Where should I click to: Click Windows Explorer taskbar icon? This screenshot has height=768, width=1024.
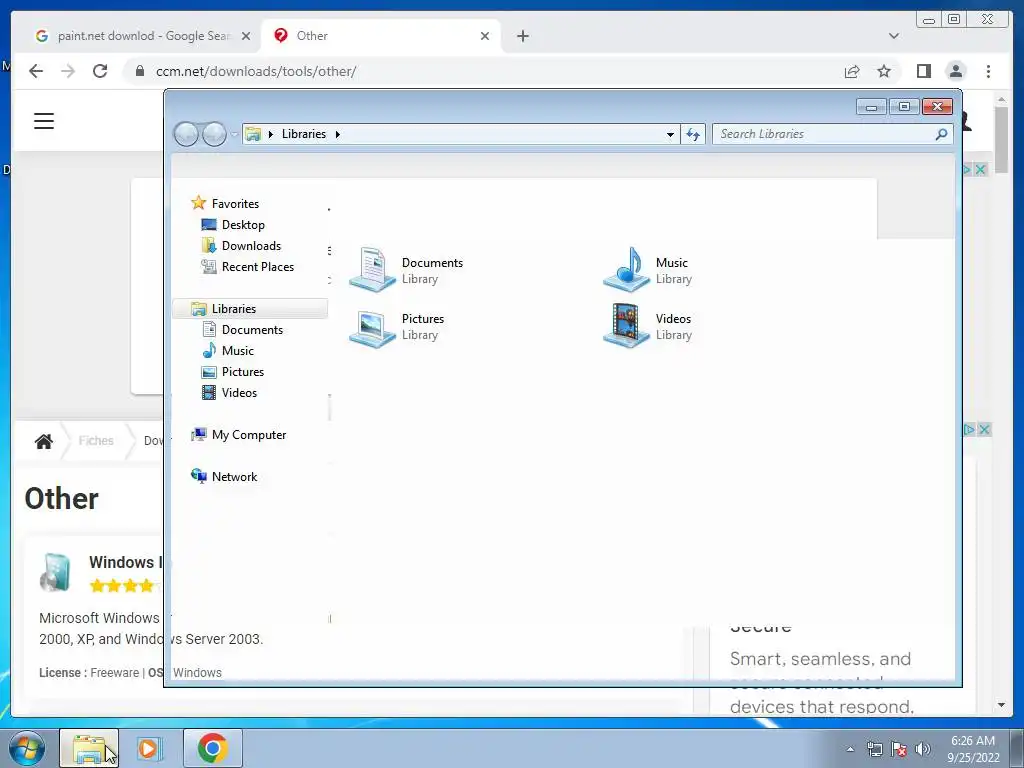(x=89, y=748)
